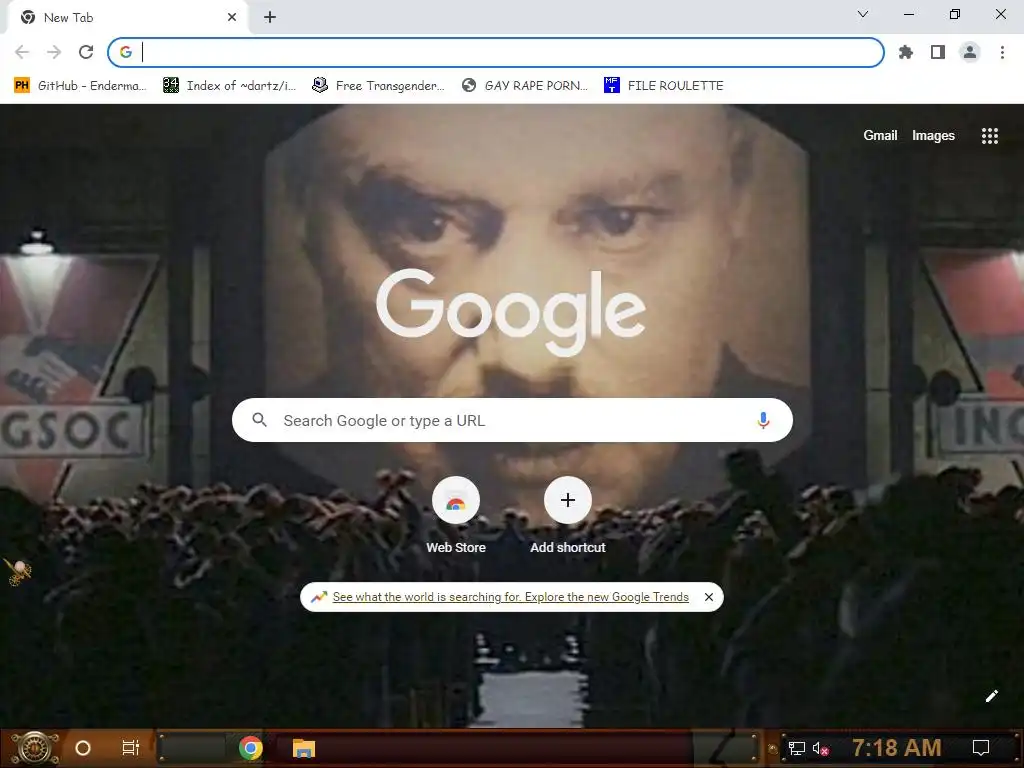This screenshot has width=1024, height=768.
Task: Customize this page with the pencil icon
Action: (991, 696)
